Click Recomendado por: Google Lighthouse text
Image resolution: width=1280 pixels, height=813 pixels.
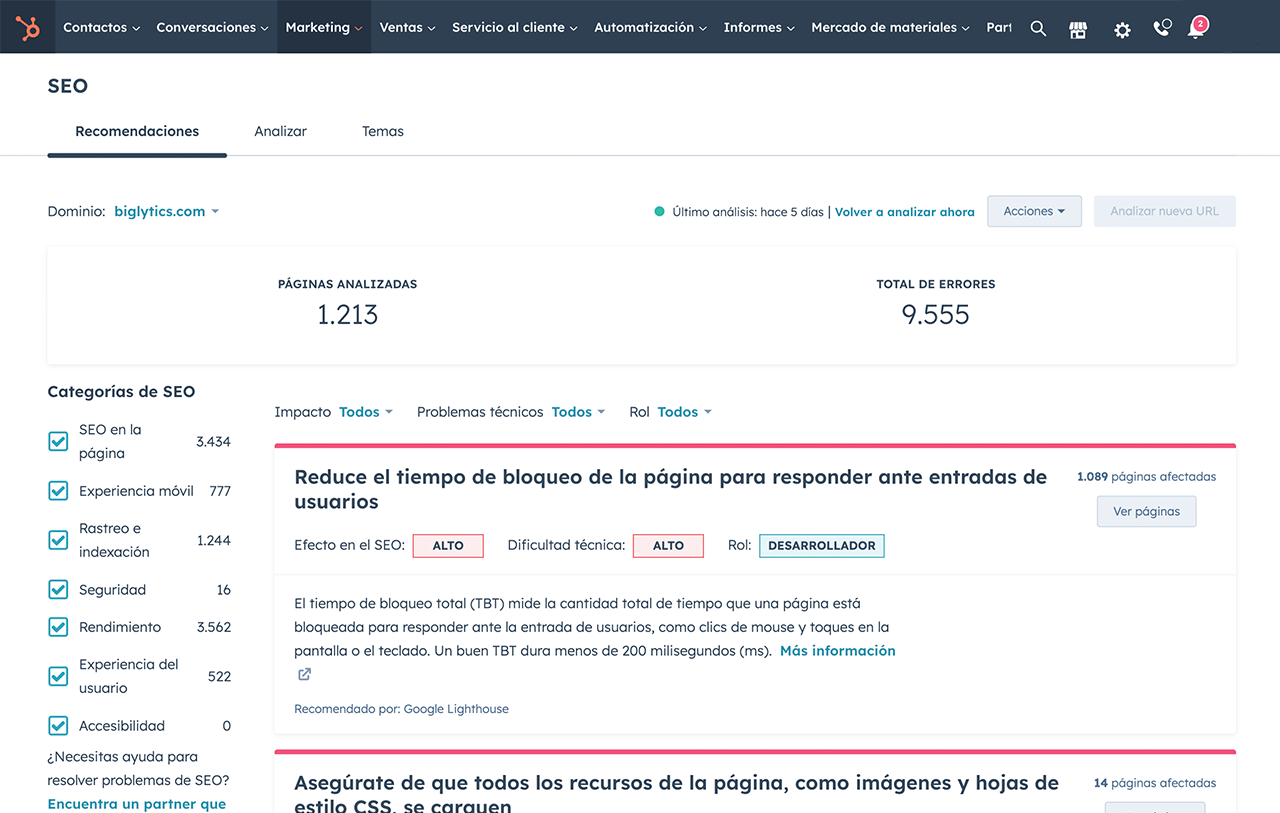(x=401, y=709)
